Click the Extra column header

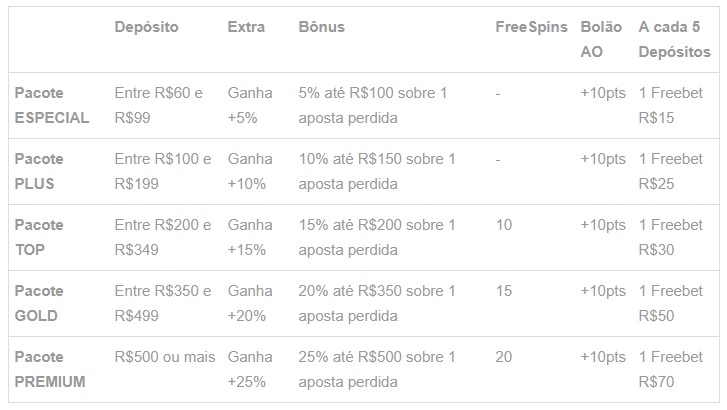pos(246,27)
